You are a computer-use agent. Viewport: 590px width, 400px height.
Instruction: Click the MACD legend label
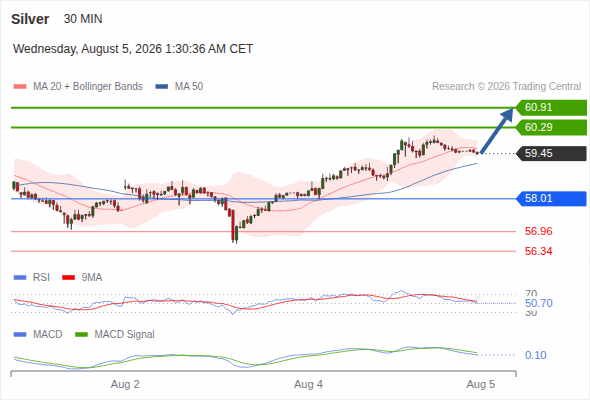point(48,334)
